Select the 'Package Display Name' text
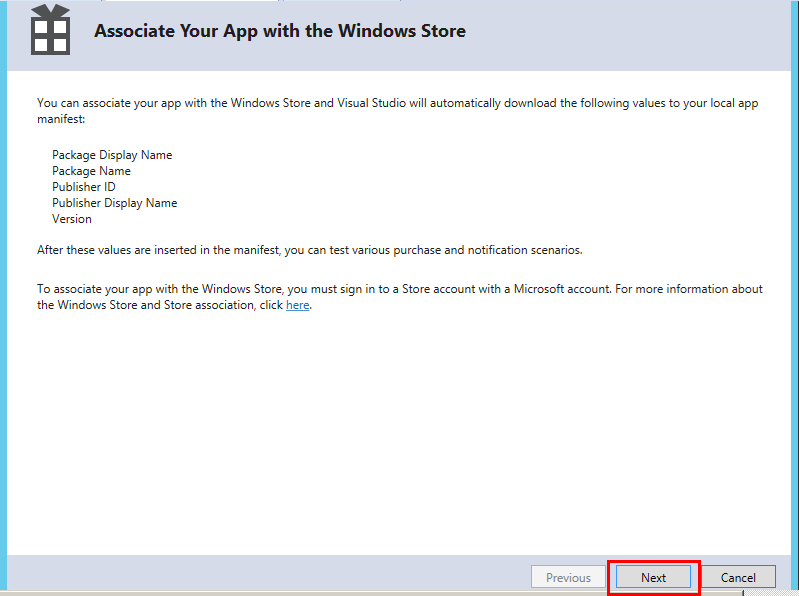Screen dimensions: 799x596 coord(112,155)
